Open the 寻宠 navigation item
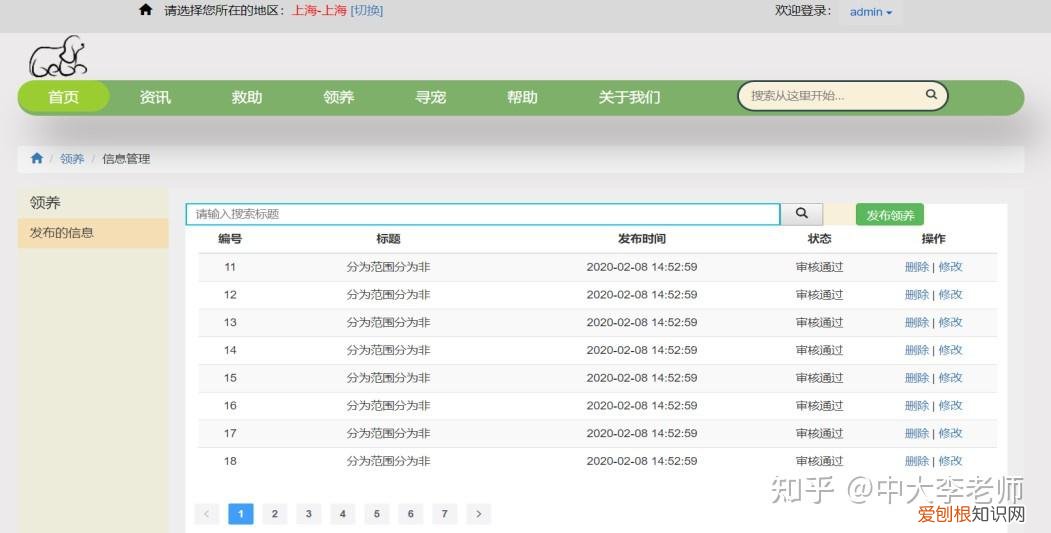 430,97
